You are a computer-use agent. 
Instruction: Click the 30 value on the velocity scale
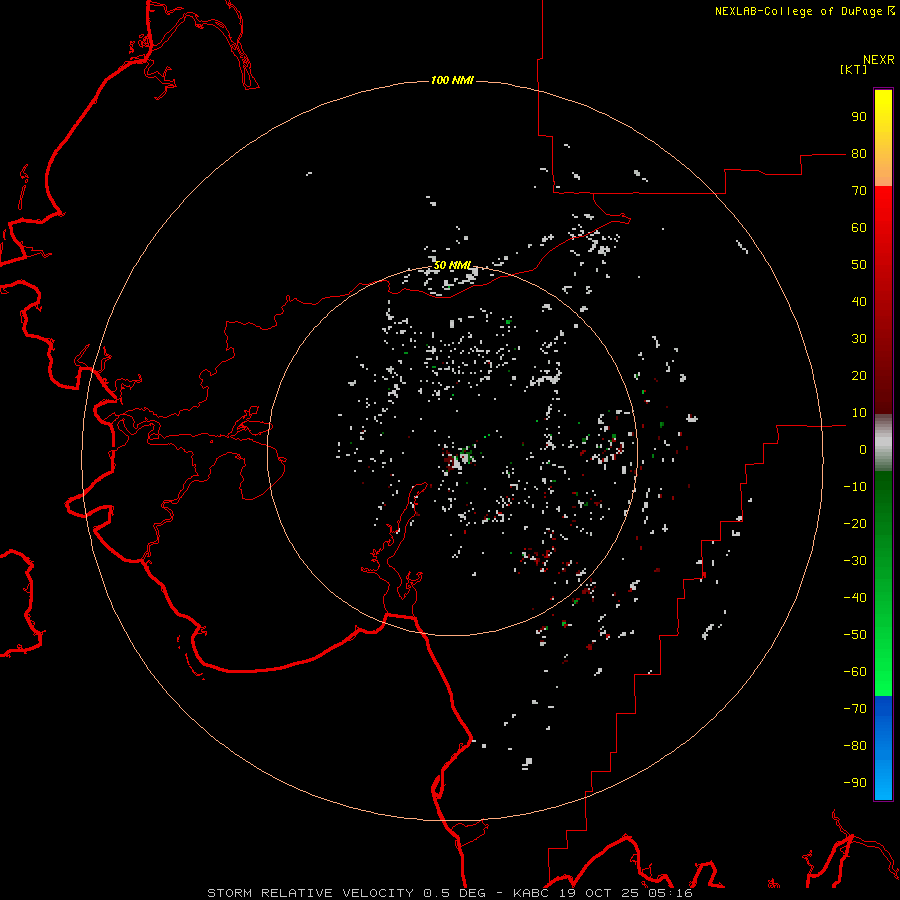pos(859,339)
